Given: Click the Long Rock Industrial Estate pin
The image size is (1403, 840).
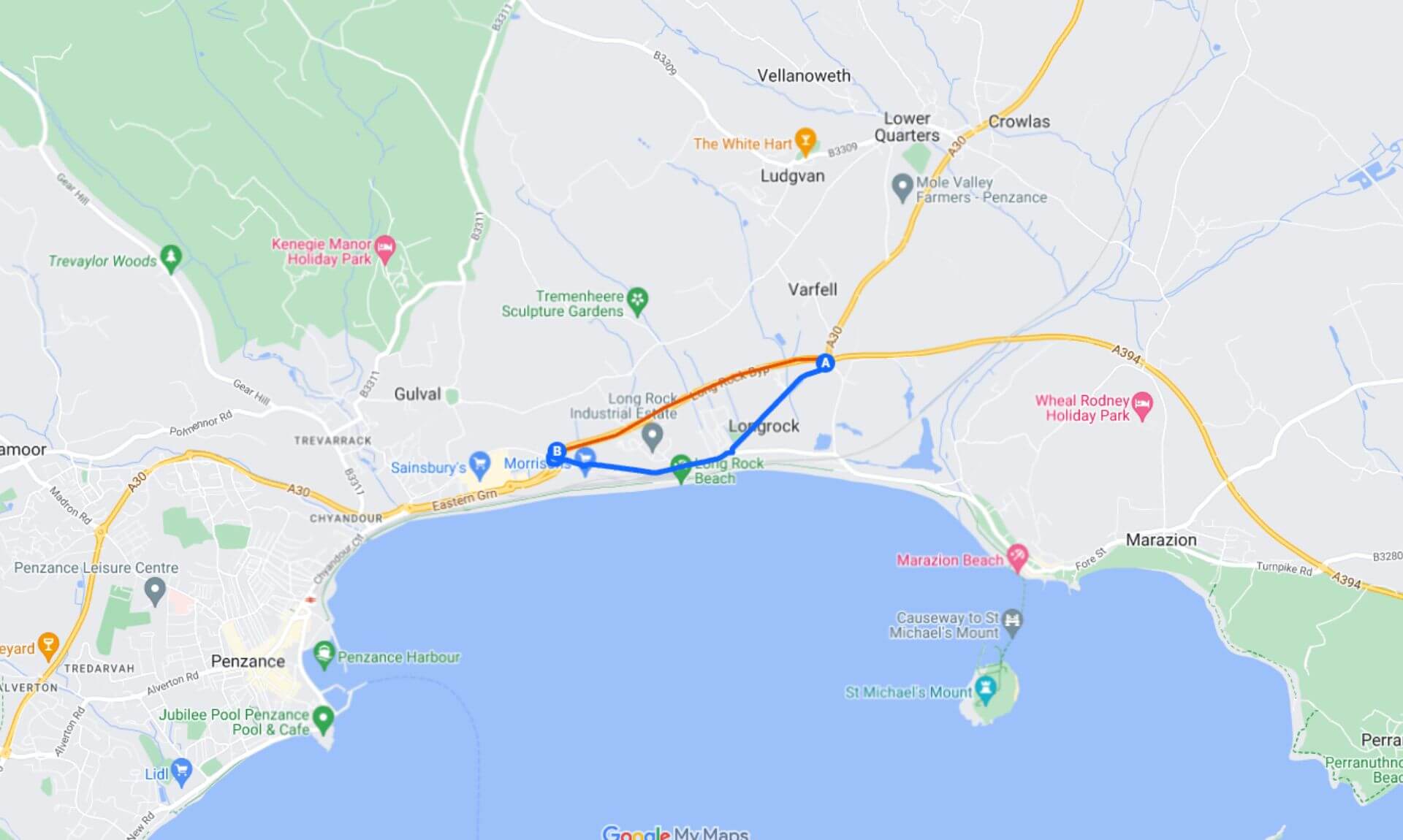Looking at the screenshot, I should coord(653,437).
